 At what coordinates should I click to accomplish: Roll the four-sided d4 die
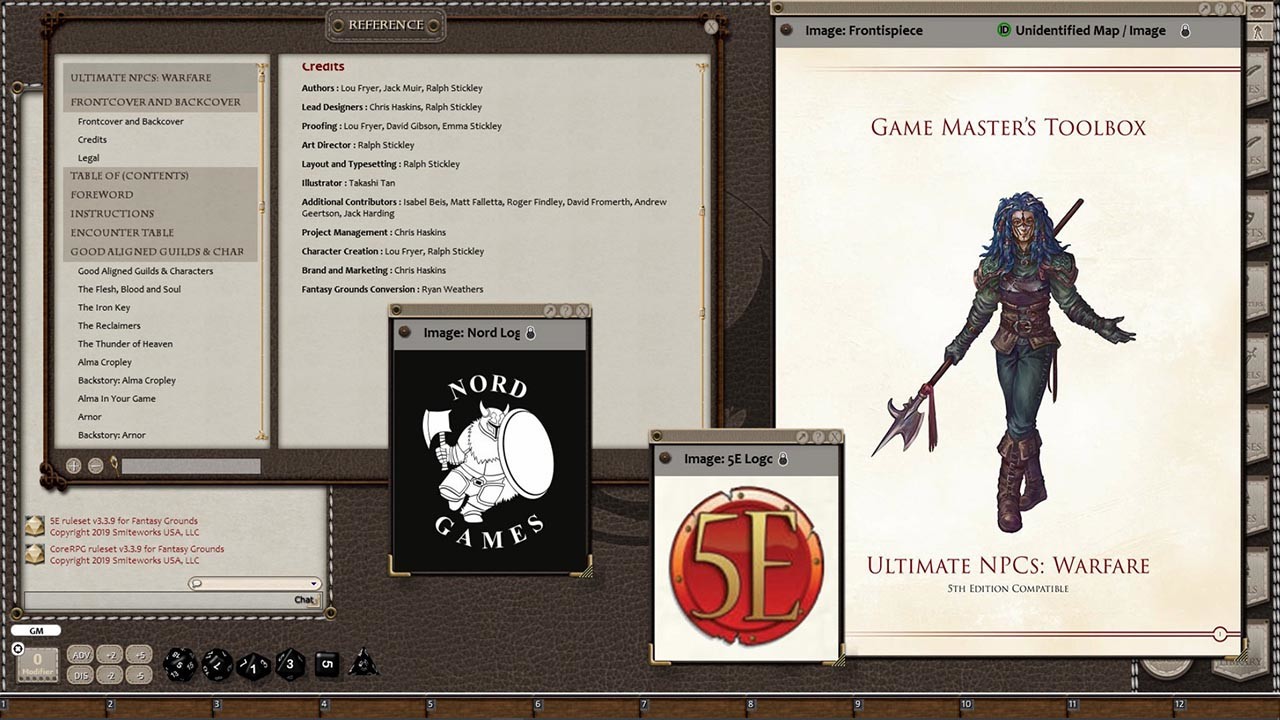click(x=364, y=663)
